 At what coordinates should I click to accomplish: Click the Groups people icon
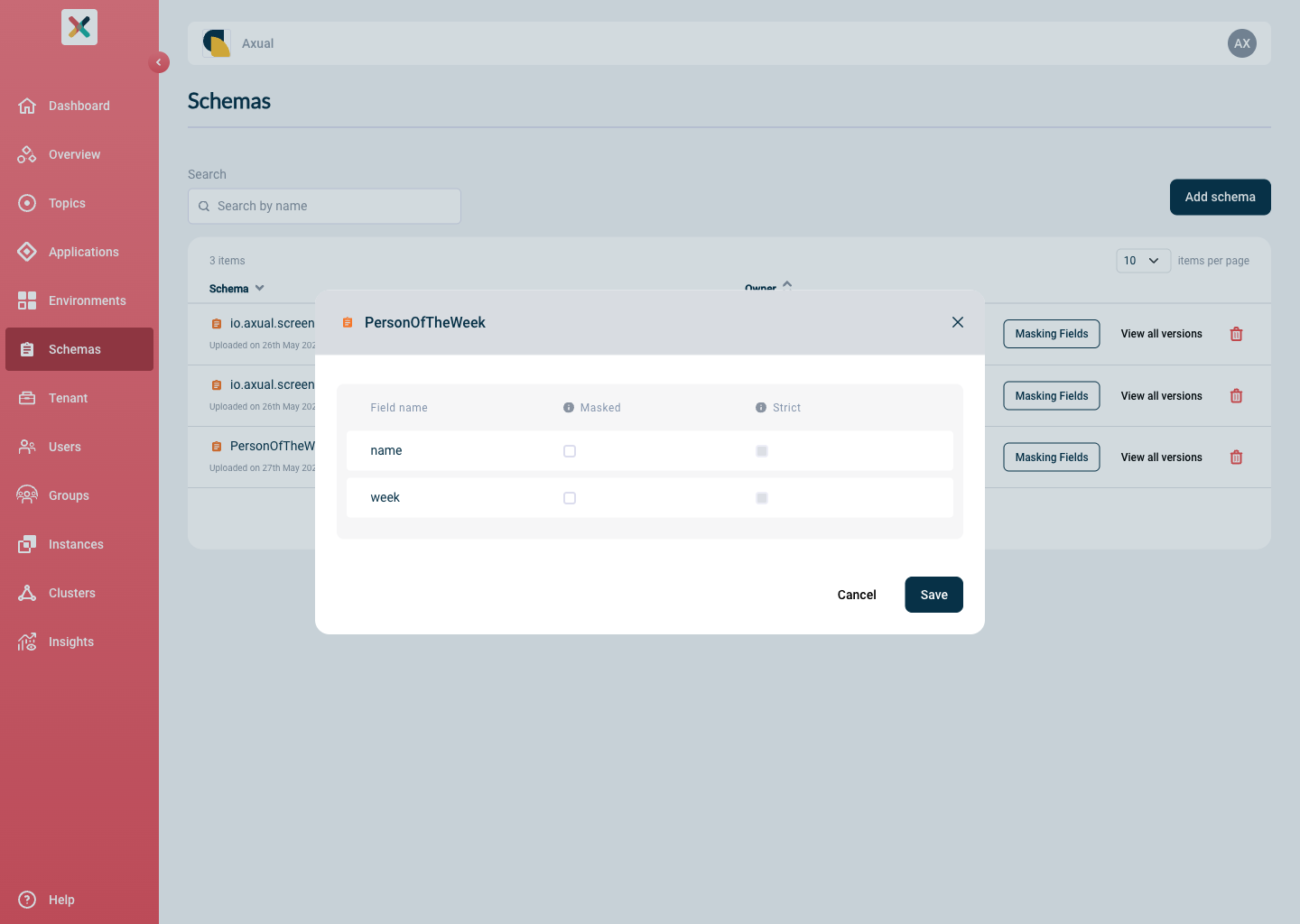coord(27,495)
